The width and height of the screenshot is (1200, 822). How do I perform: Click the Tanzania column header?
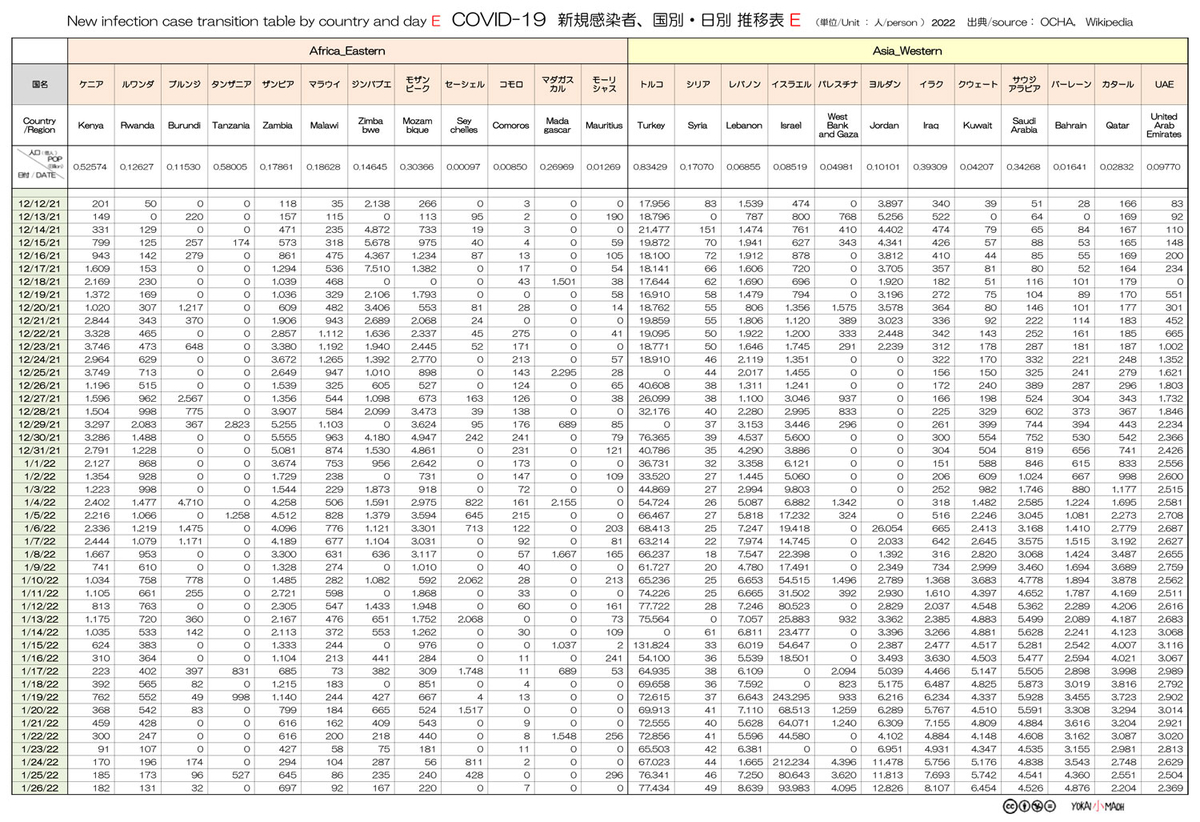[x=230, y=126]
